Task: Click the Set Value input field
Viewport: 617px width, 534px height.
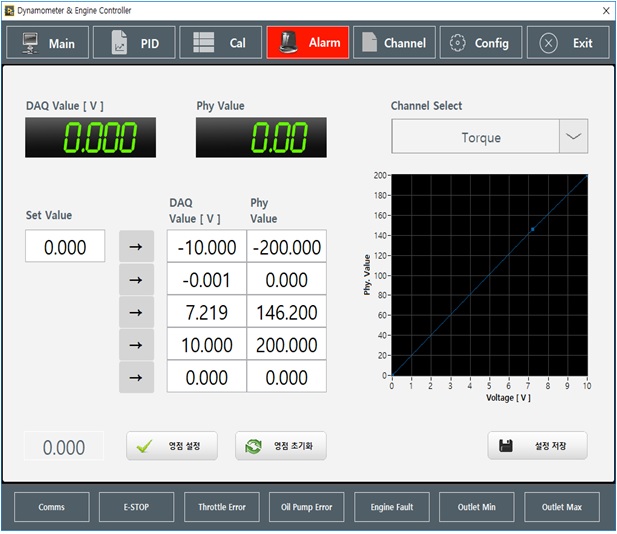Action: [x=65, y=247]
